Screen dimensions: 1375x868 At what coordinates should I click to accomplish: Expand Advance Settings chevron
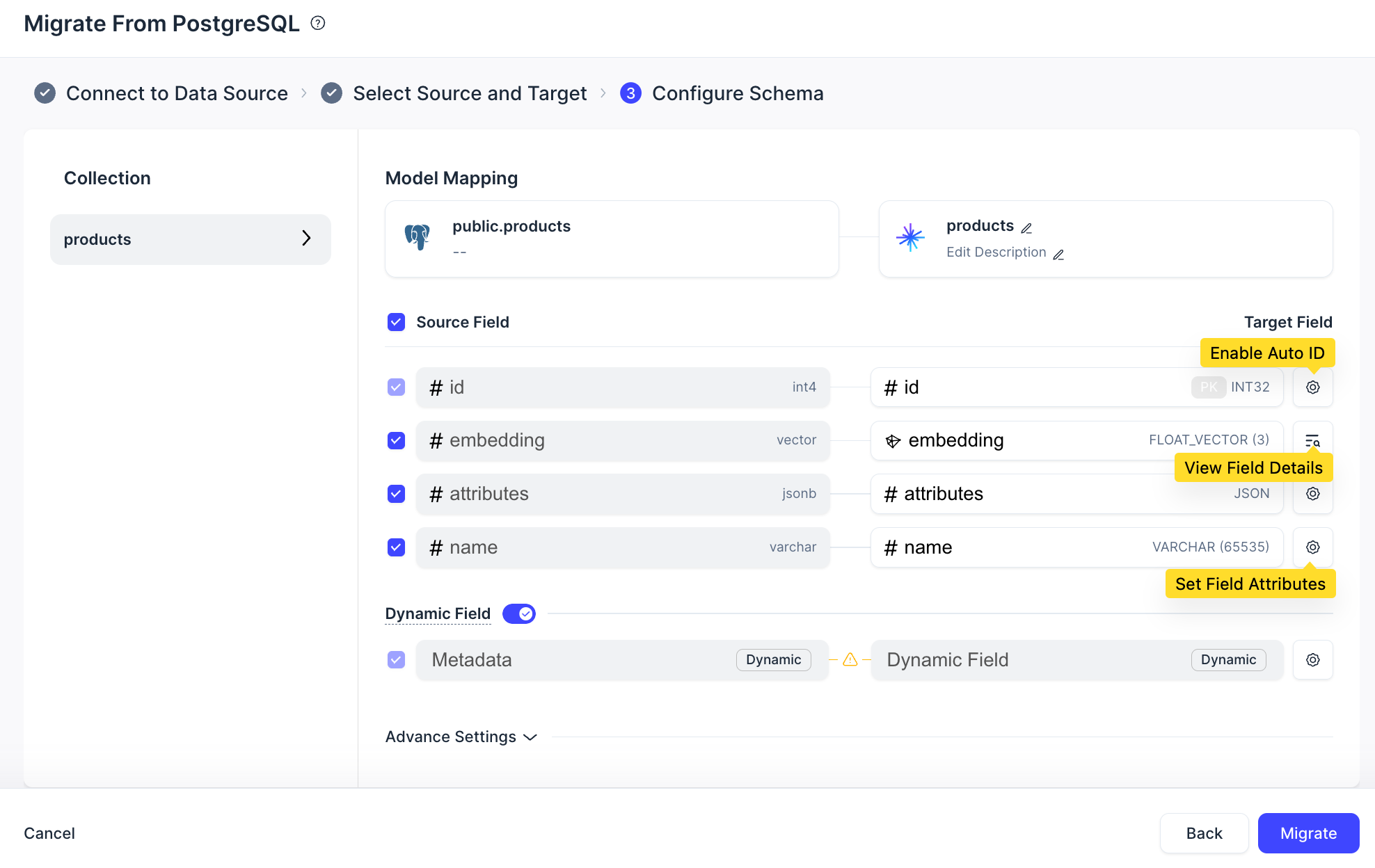tap(530, 737)
